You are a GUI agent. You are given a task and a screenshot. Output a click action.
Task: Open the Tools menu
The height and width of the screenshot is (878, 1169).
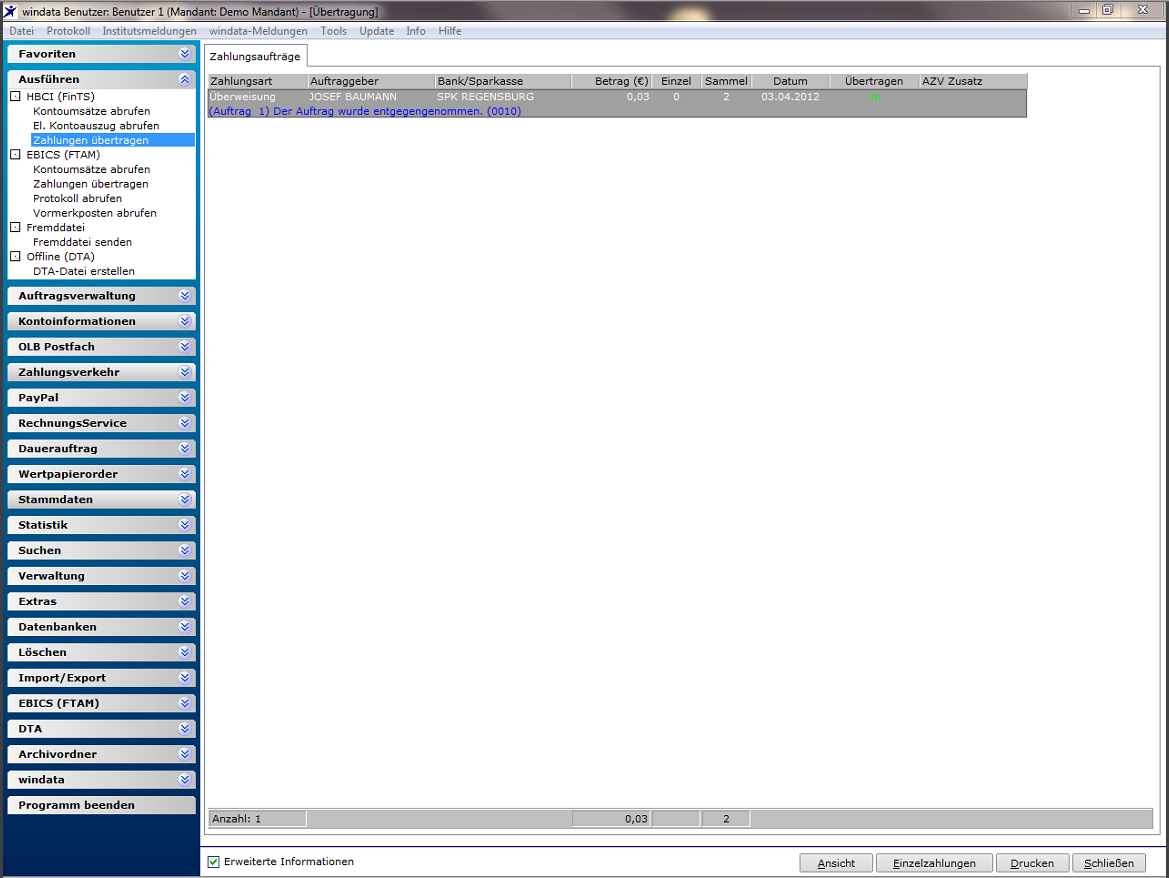[x=333, y=31]
